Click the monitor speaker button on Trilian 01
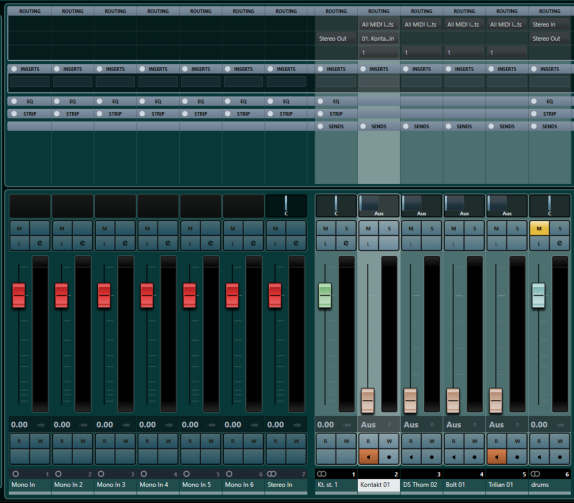Screen dimensions: 574x503 click(496, 457)
